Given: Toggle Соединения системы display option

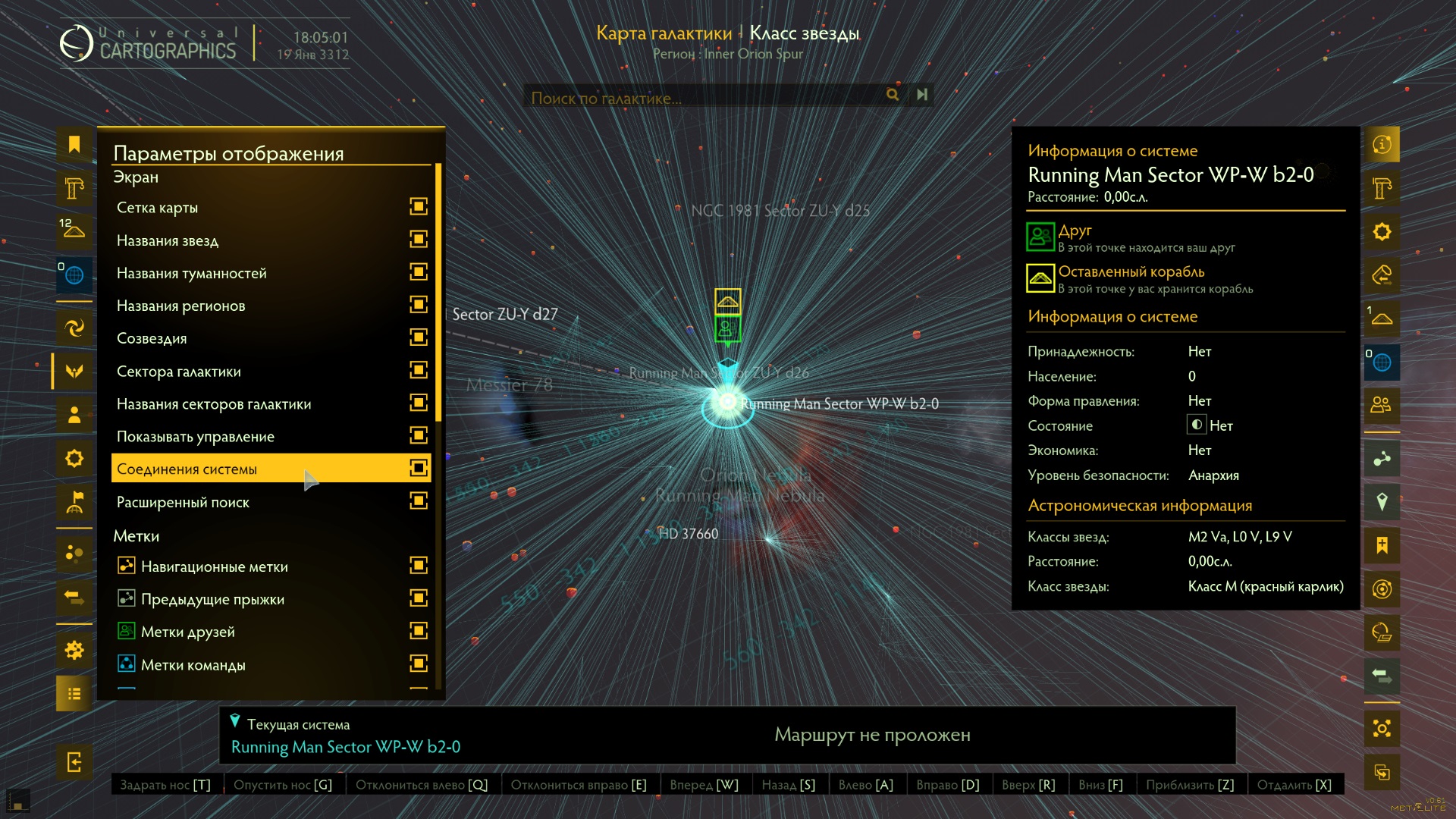Looking at the screenshot, I should coord(419,469).
